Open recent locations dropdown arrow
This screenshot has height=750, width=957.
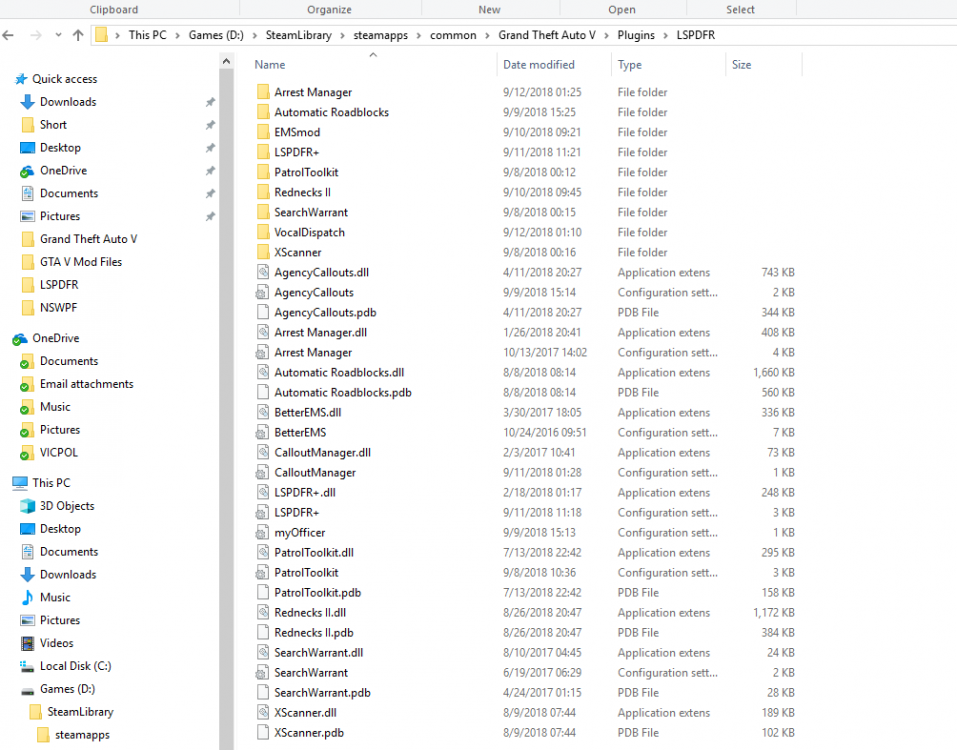click(x=58, y=35)
